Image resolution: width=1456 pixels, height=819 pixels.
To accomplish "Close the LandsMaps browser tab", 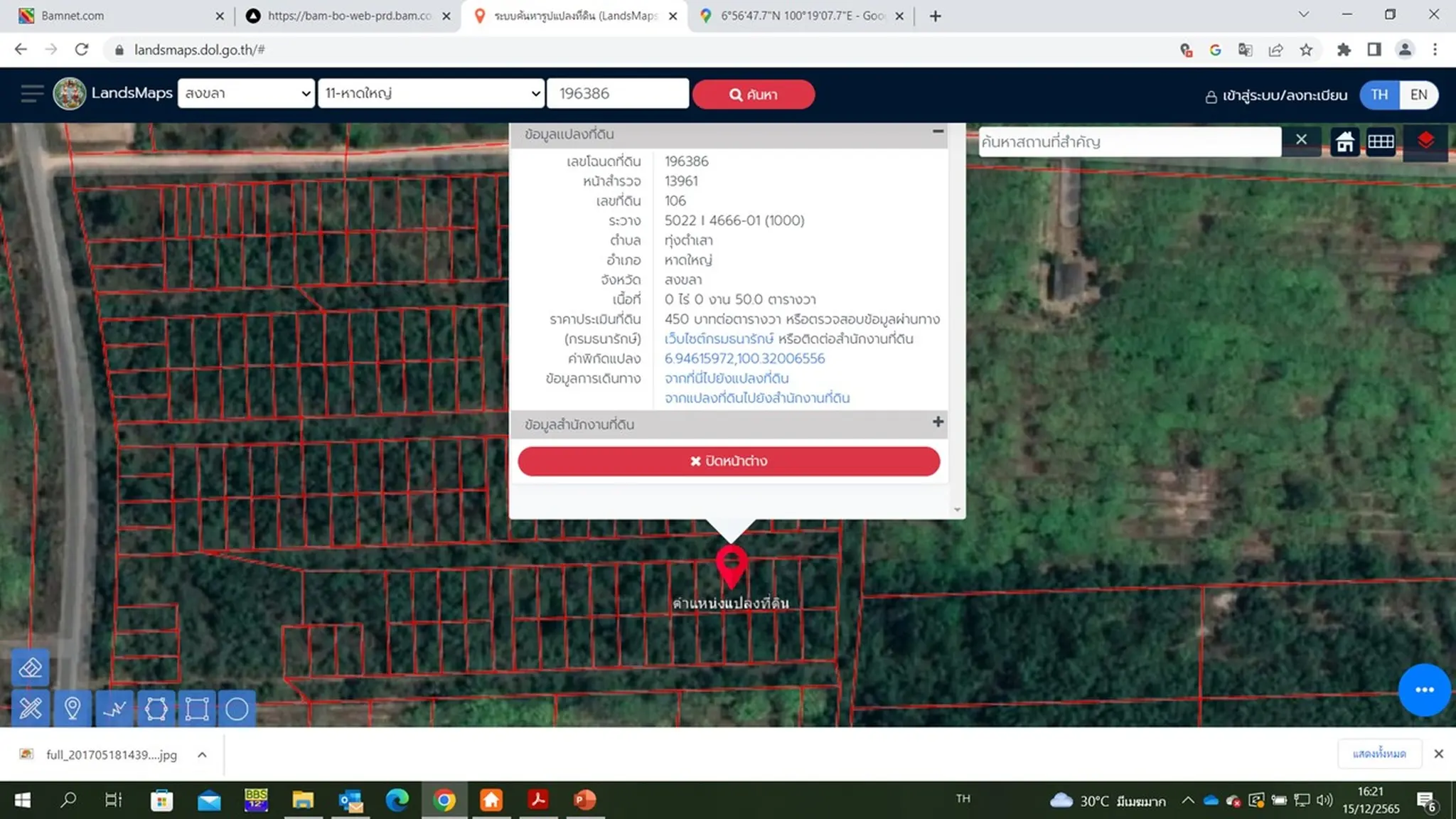I will [673, 16].
